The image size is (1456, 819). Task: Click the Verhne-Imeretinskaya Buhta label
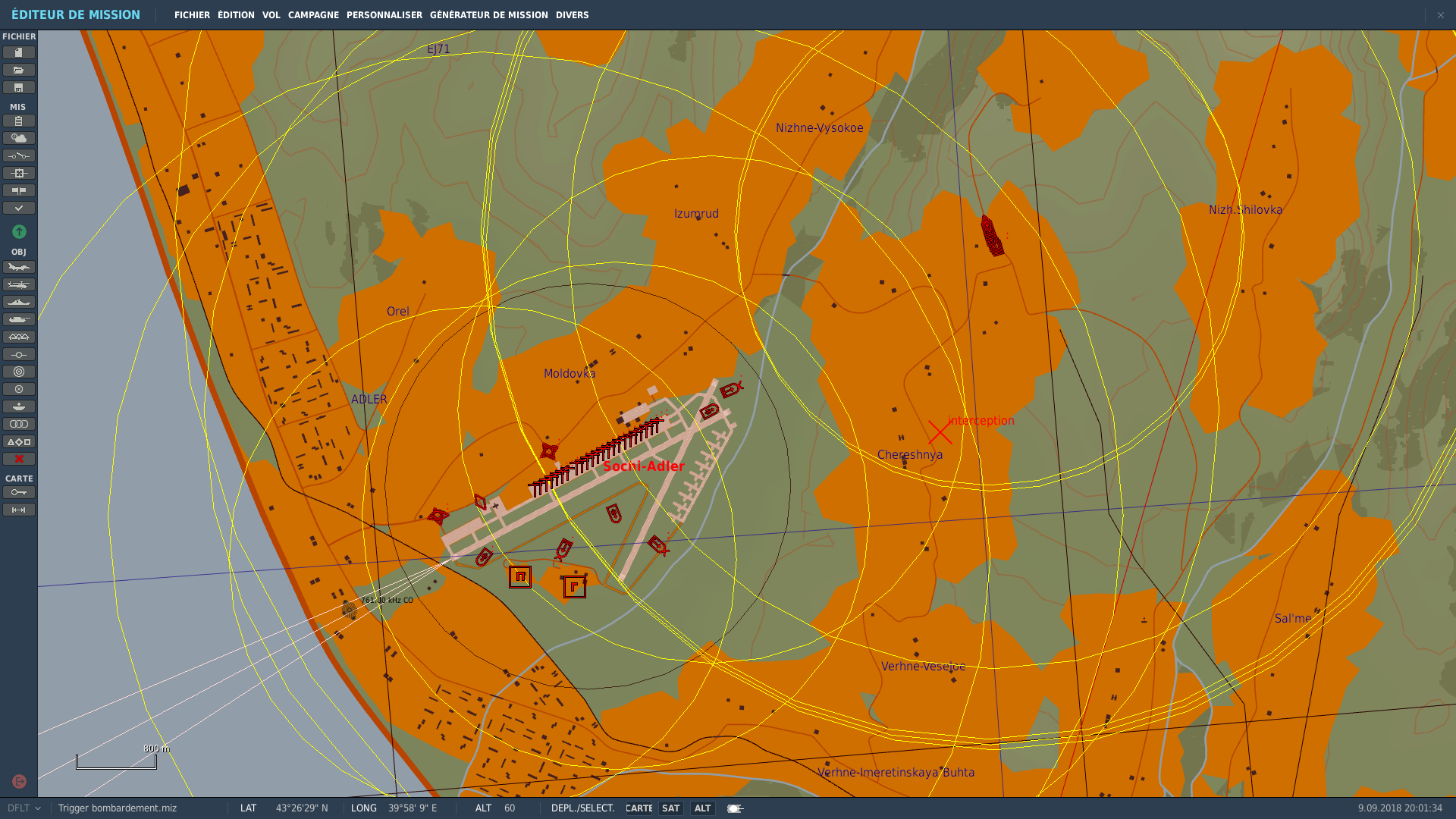[x=896, y=773]
